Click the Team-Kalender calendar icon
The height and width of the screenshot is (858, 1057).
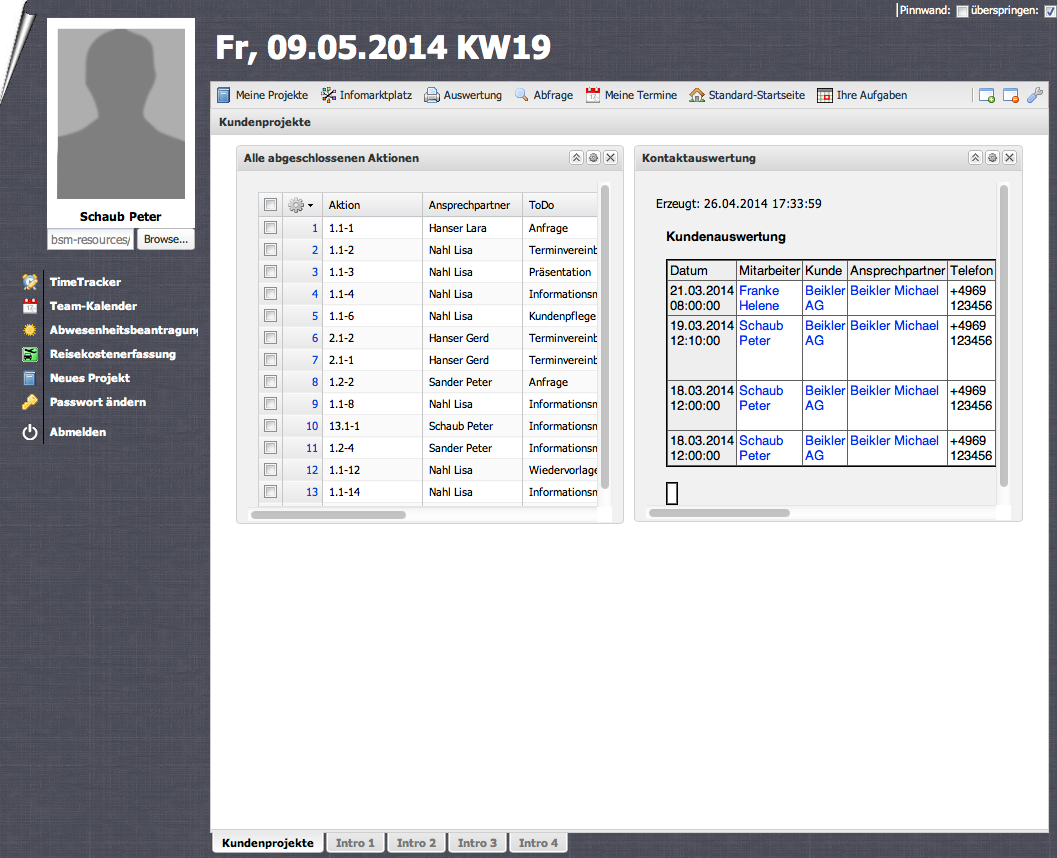click(x=30, y=306)
